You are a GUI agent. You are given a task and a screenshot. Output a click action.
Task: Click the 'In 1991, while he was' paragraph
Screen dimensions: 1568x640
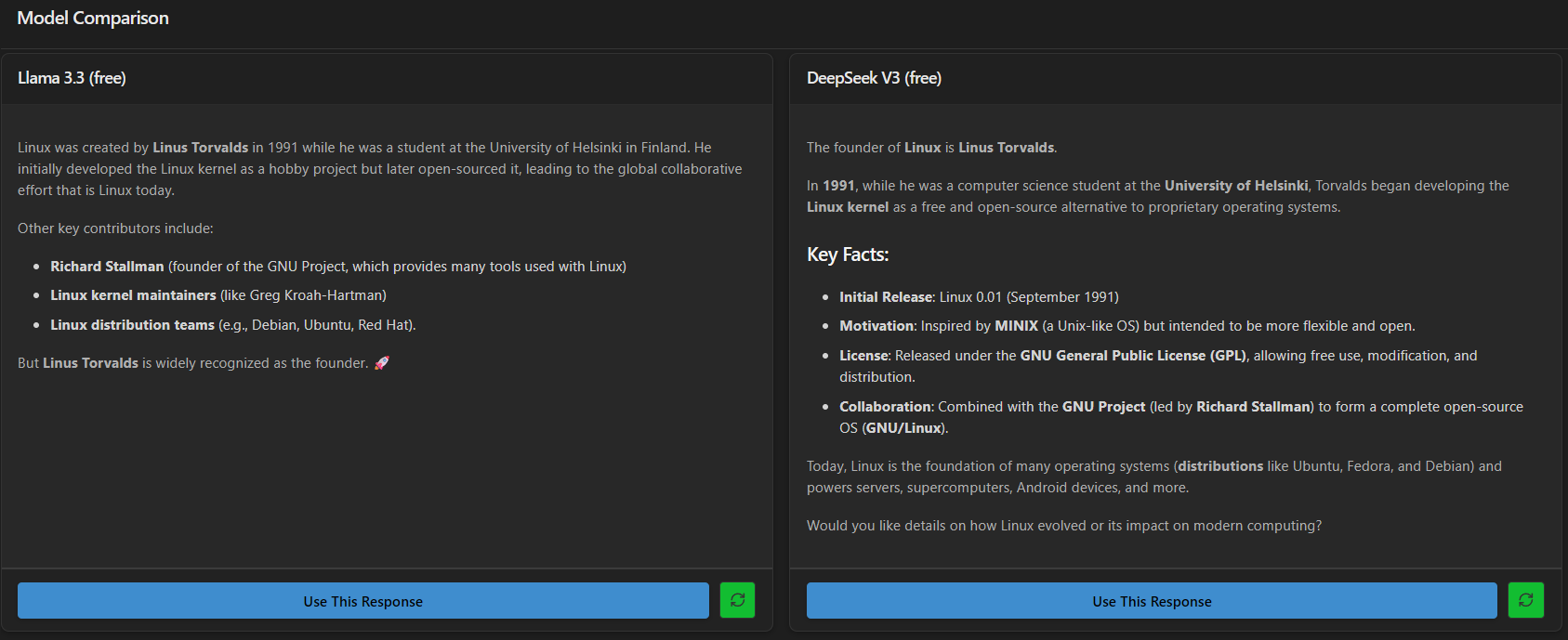(x=1158, y=196)
